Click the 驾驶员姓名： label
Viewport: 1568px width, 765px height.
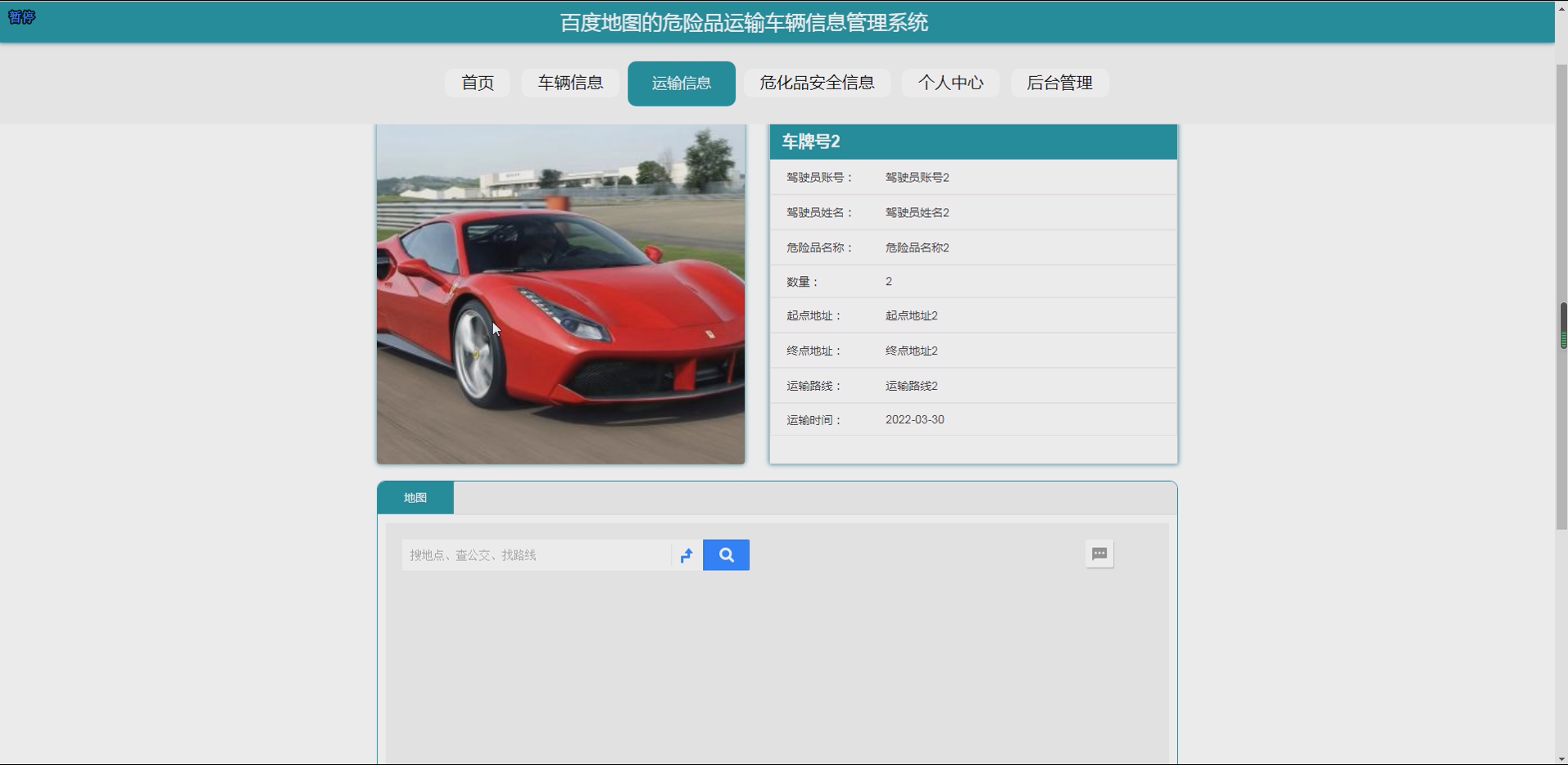[x=820, y=213]
